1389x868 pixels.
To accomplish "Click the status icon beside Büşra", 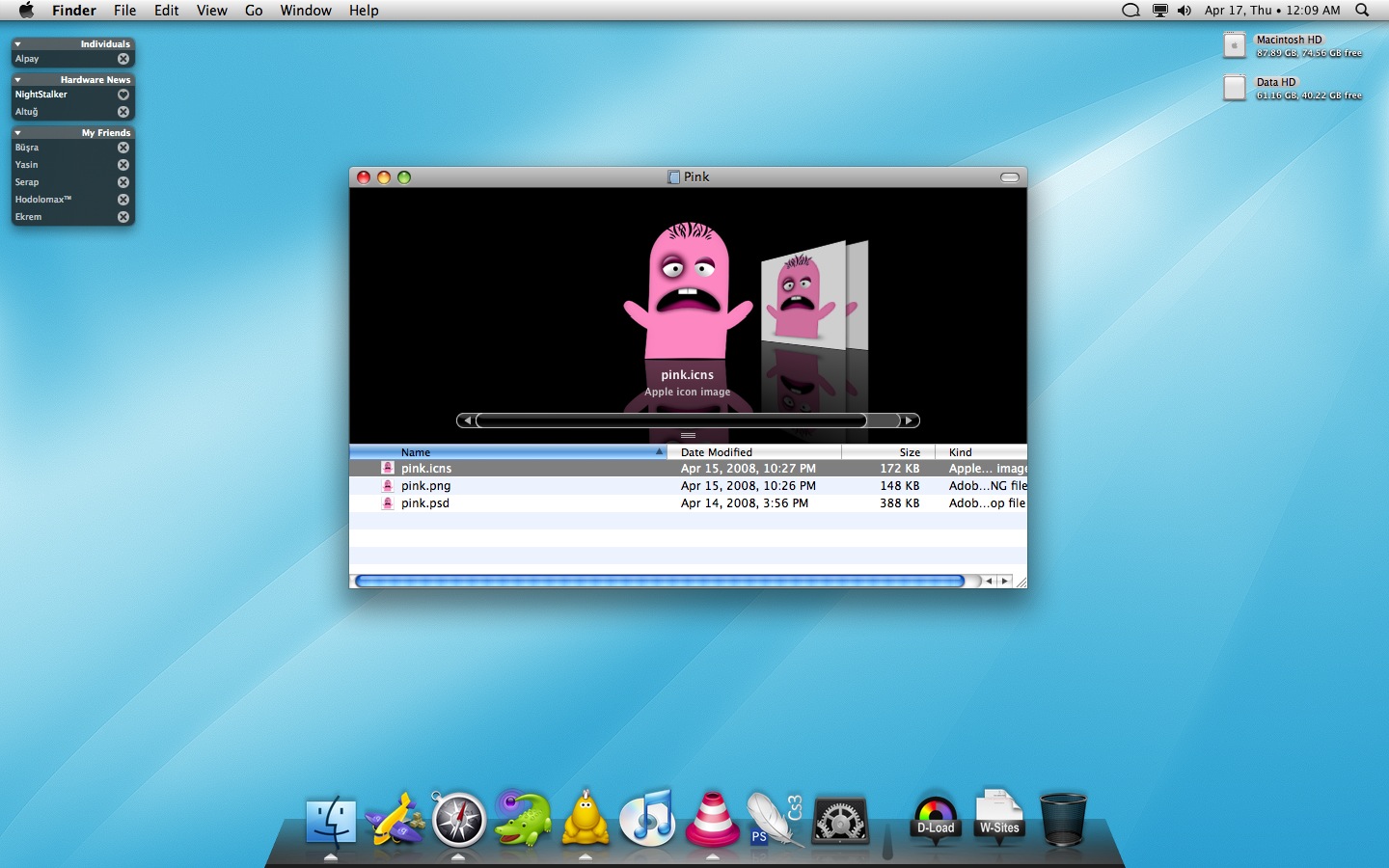I will 123,148.
